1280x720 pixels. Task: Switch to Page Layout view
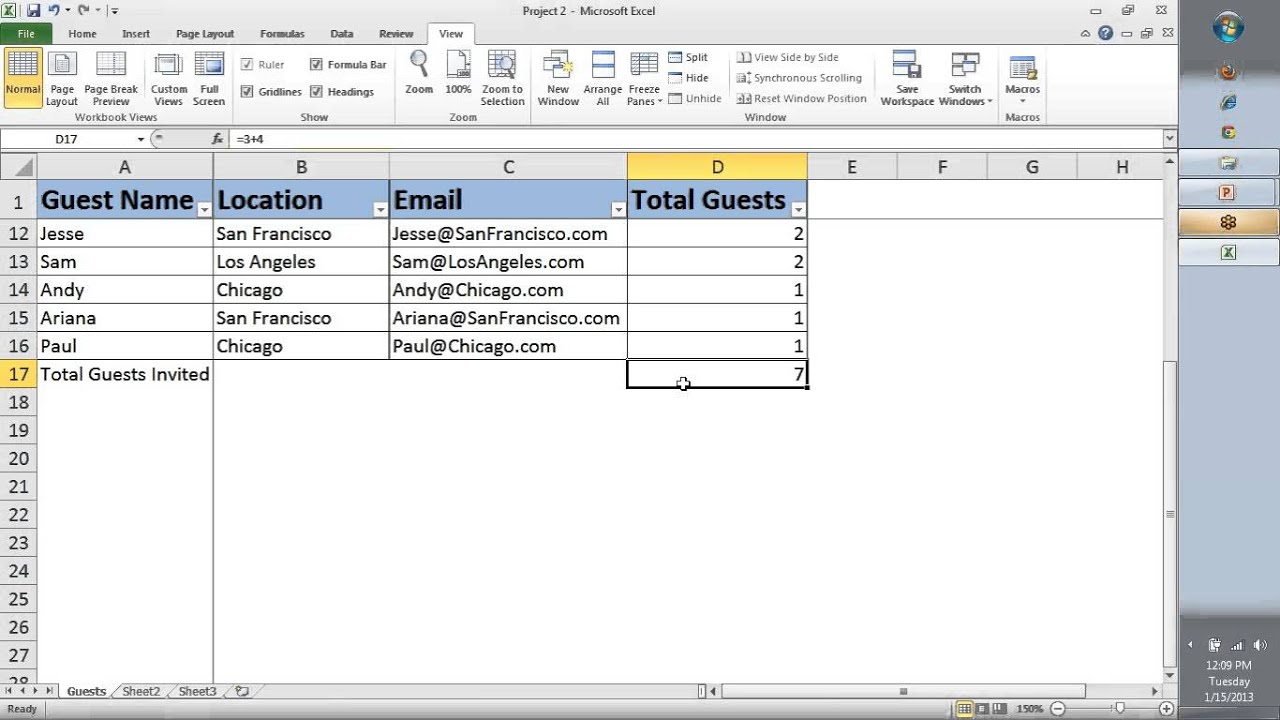click(61, 78)
